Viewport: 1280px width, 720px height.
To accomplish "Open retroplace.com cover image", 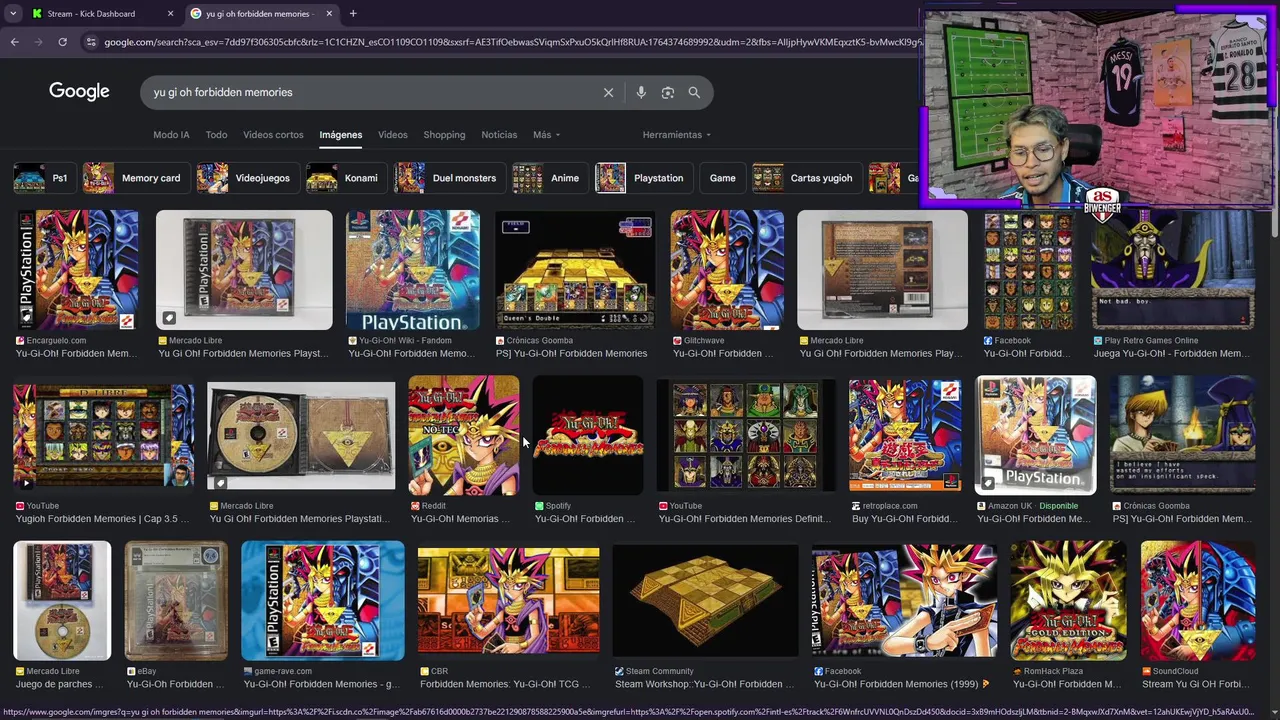I will point(905,435).
